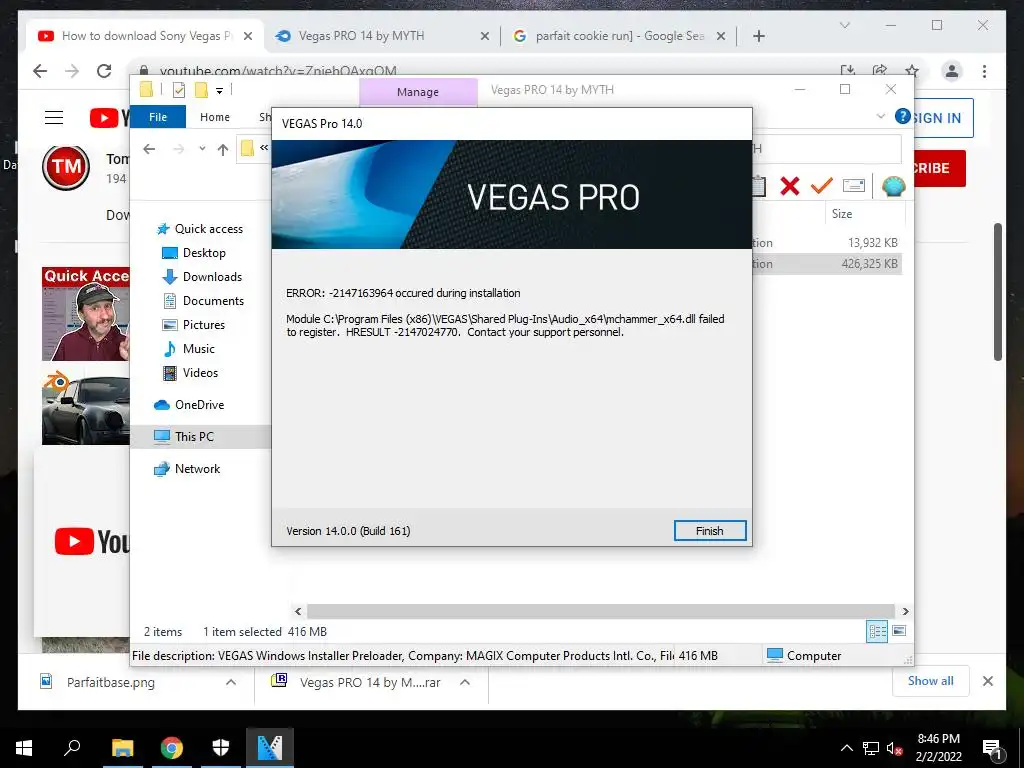Click the properties checkmark icon in Explorer title bar
The image size is (1024, 768).
click(x=178, y=90)
